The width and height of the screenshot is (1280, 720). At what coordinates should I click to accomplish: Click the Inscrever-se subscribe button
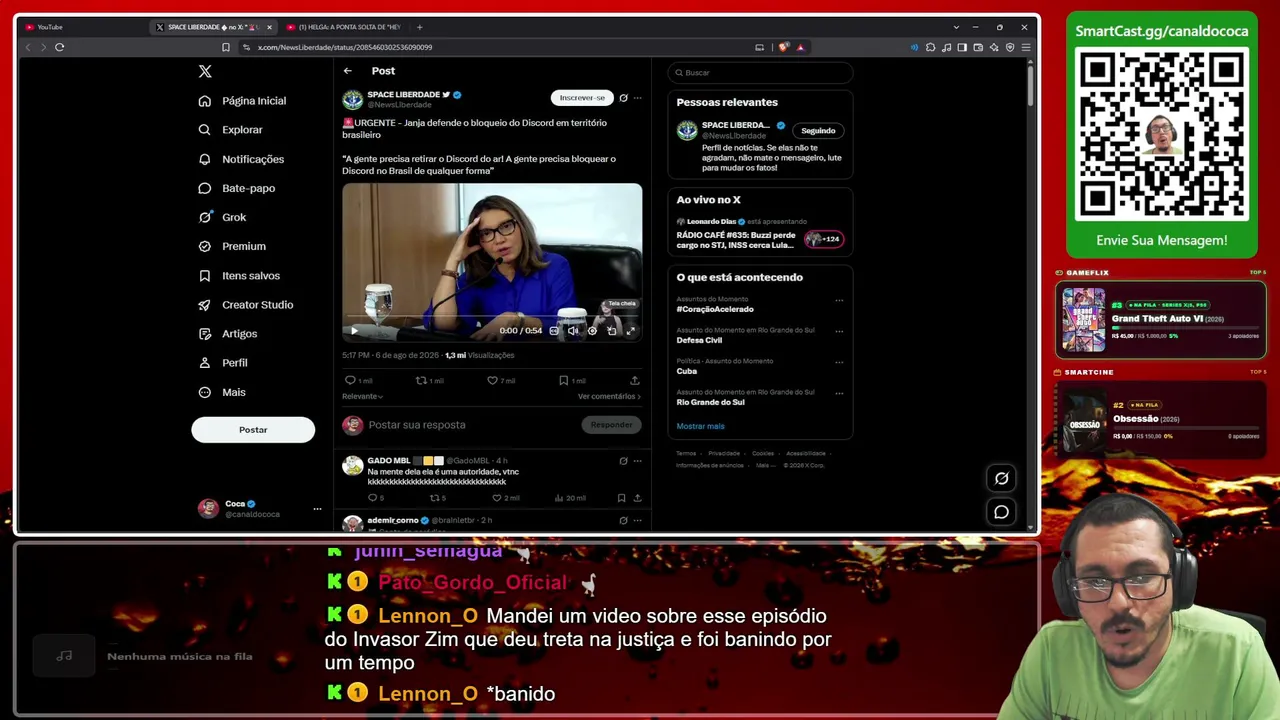[x=582, y=98]
